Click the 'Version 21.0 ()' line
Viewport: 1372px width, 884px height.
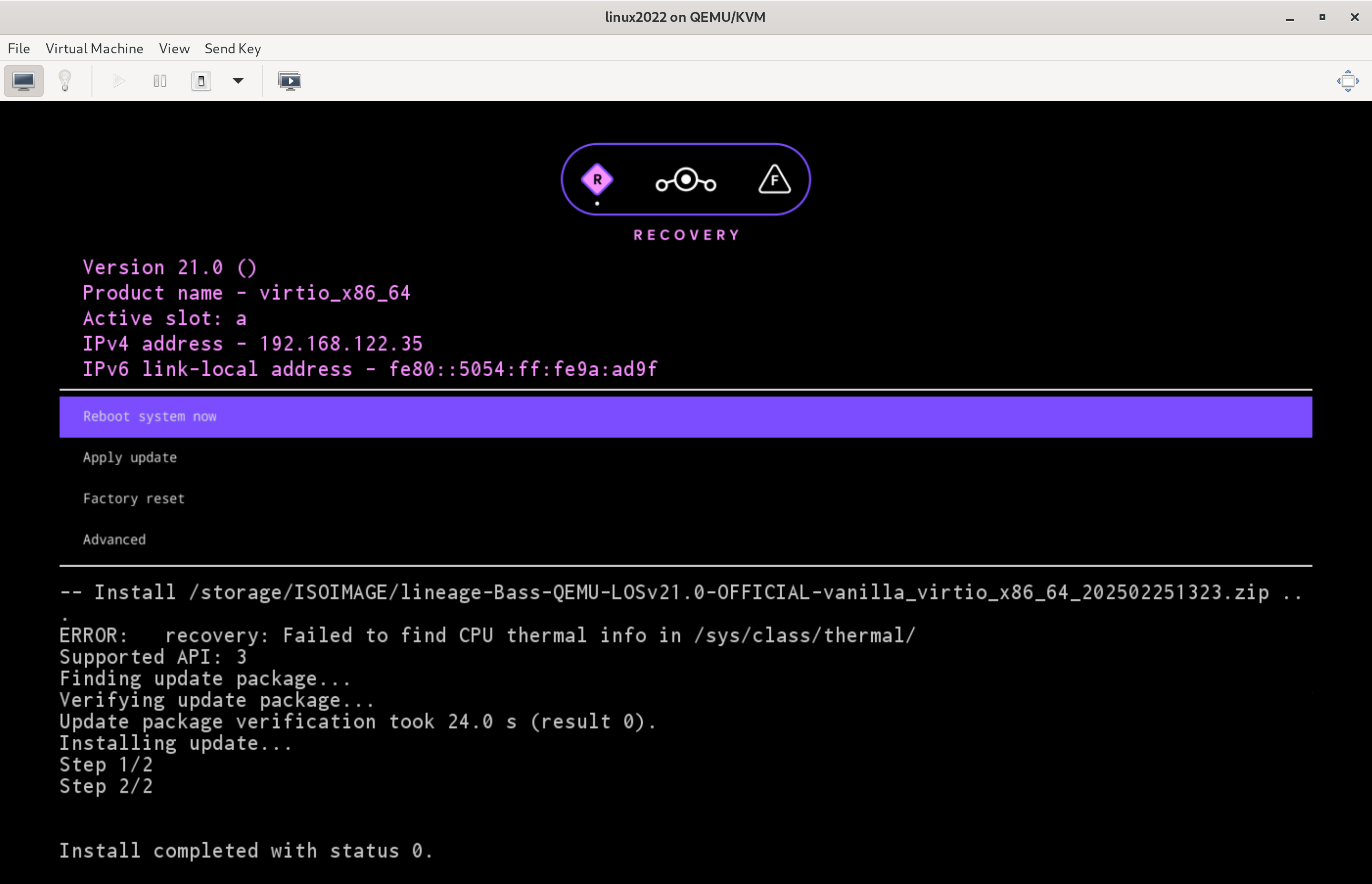click(170, 268)
